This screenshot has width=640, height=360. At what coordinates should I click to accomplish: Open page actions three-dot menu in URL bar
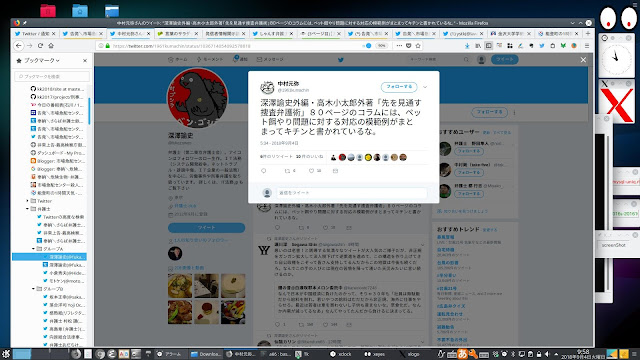[x=399, y=46]
